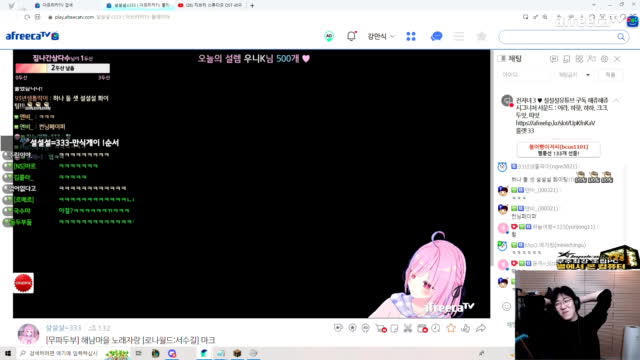Click the scissors clip icon under video
This screenshot has height=360, width=640.
[407, 328]
